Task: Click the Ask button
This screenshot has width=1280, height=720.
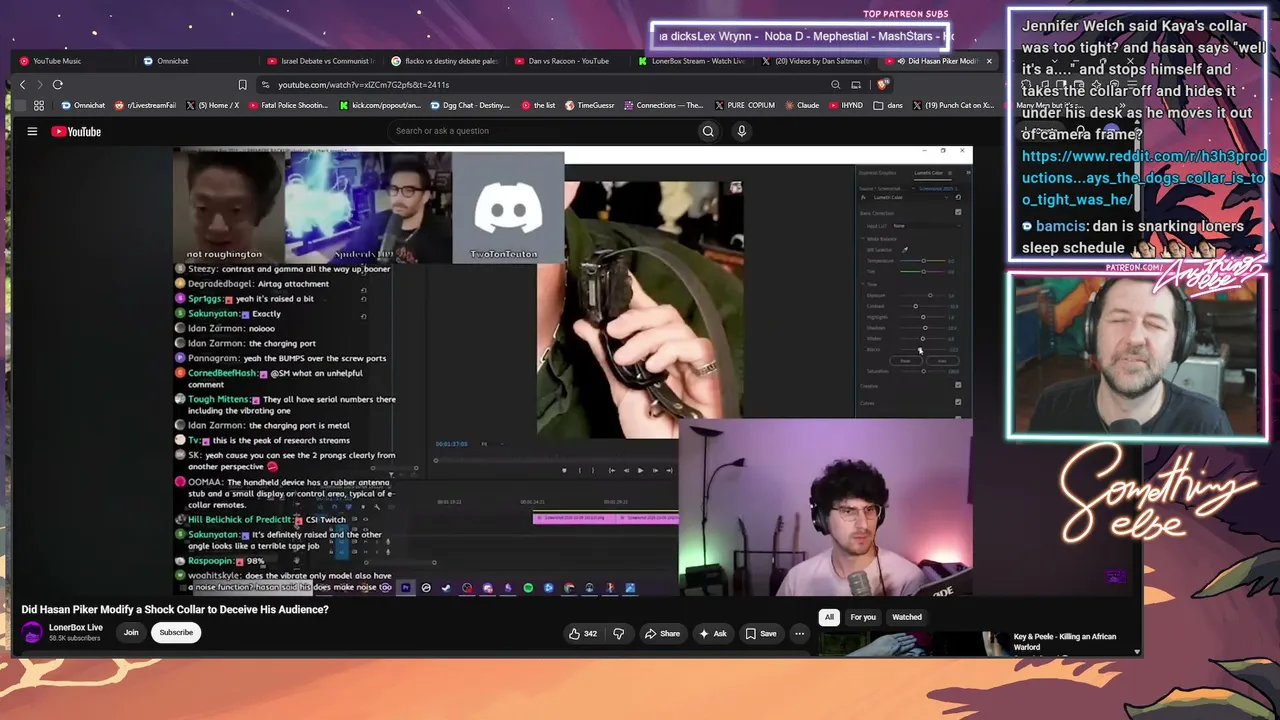Action: pyautogui.click(x=713, y=633)
